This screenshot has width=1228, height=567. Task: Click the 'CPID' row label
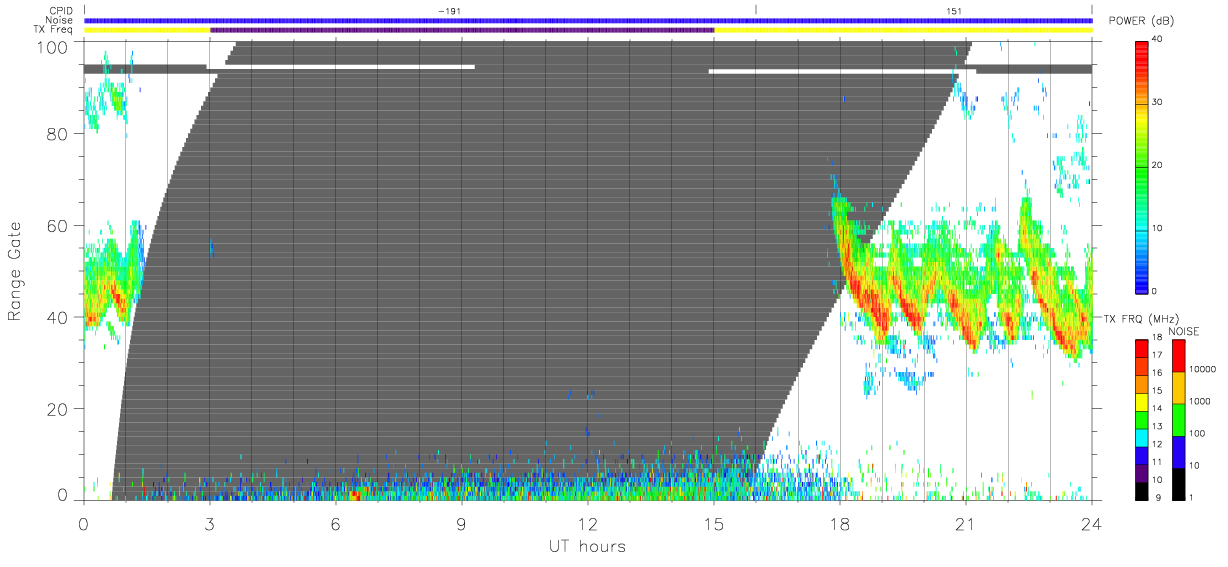tap(61, 10)
